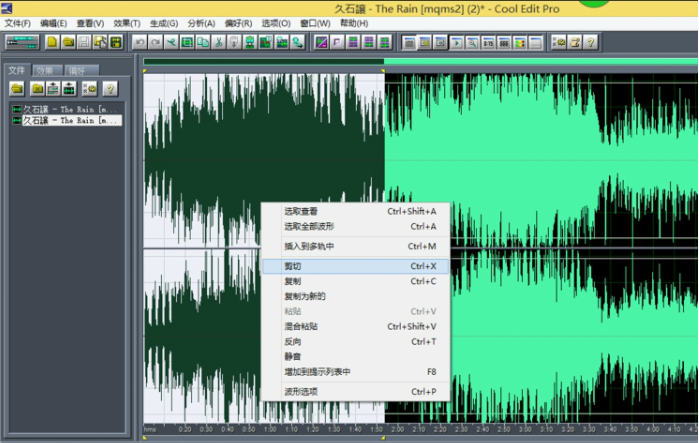Image resolution: width=699 pixels, height=443 pixels.
Task: Click the undo arrow icon
Action: click(x=140, y=42)
